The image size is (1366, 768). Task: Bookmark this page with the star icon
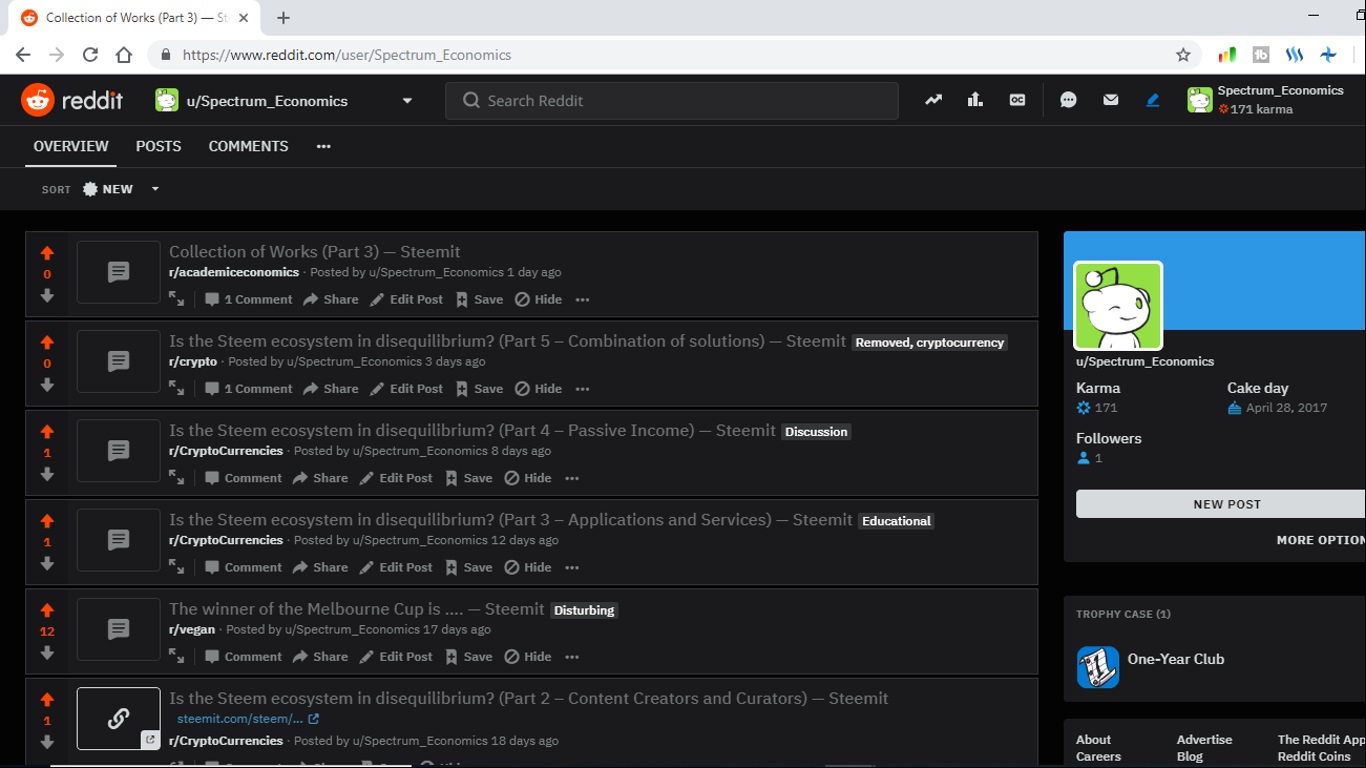[x=1183, y=55]
